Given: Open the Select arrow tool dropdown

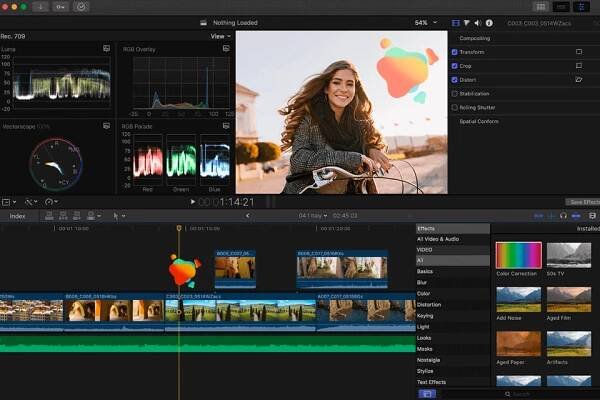Looking at the screenshot, I should click(119, 216).
